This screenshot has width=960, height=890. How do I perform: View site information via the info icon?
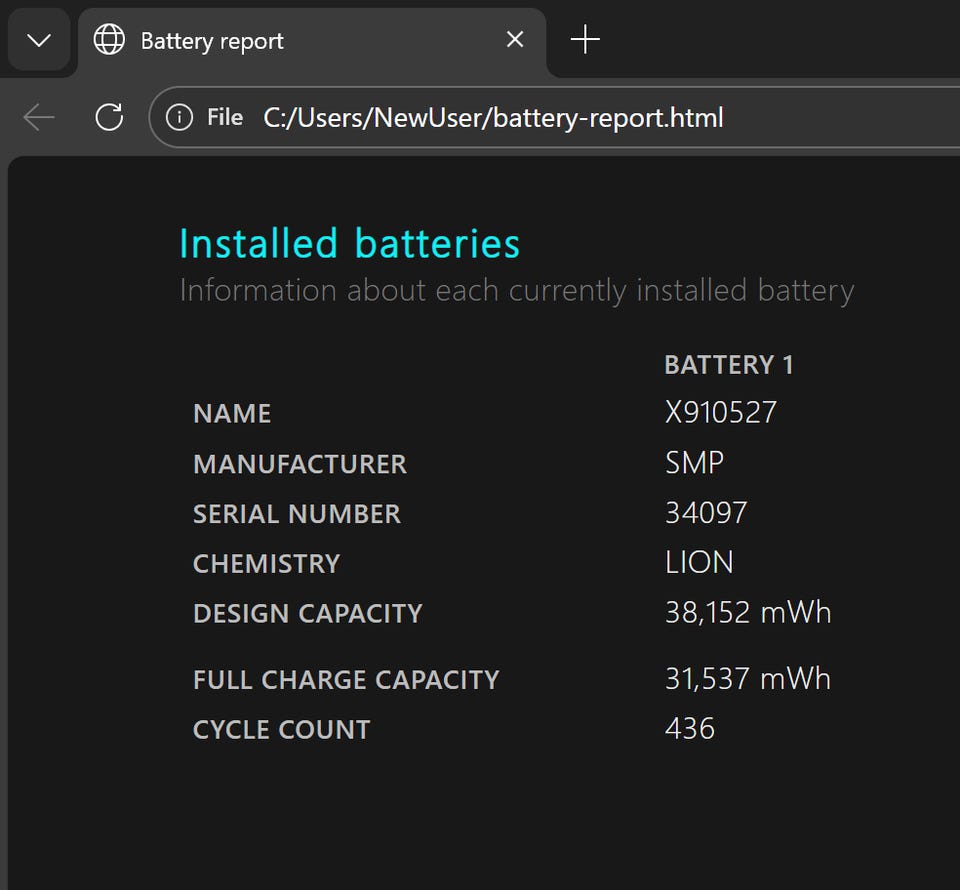pyautogui.click(x=179, y=118)
